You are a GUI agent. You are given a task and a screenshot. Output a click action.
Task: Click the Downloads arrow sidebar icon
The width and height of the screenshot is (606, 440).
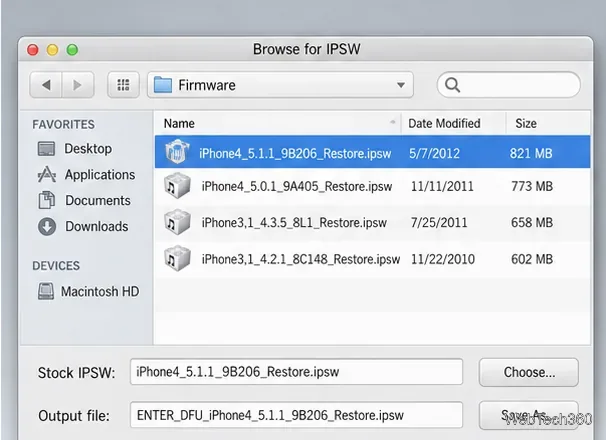tap(47, 227)
